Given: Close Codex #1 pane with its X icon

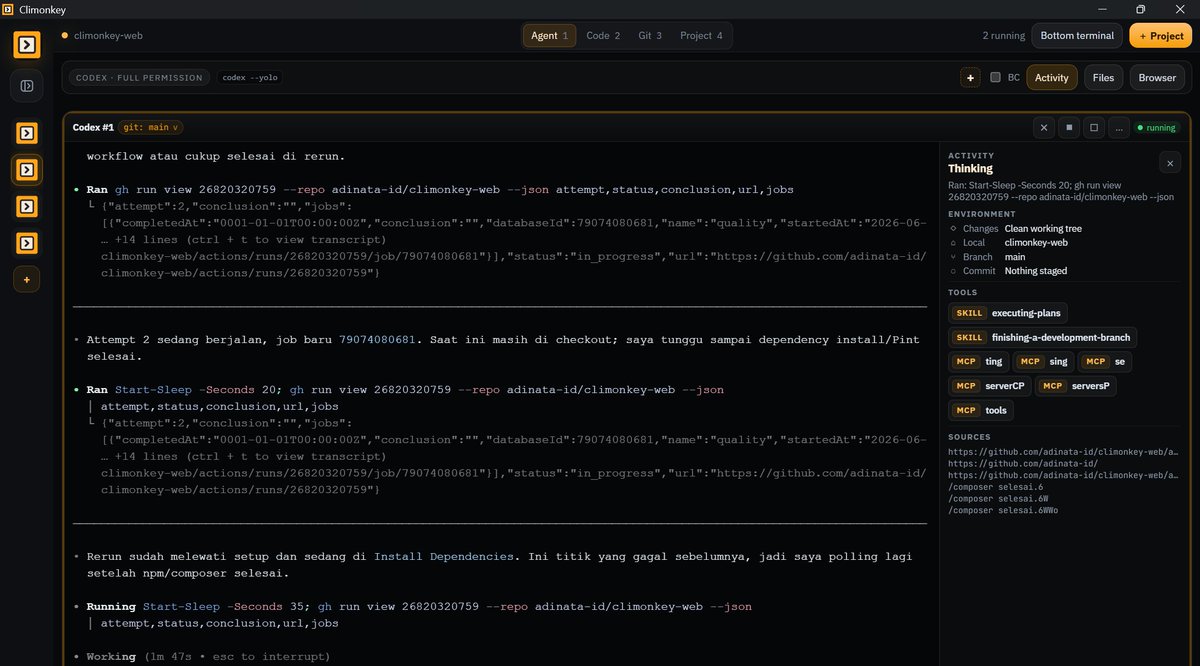Looking at the screenshot, I should tap(1044, 128).
